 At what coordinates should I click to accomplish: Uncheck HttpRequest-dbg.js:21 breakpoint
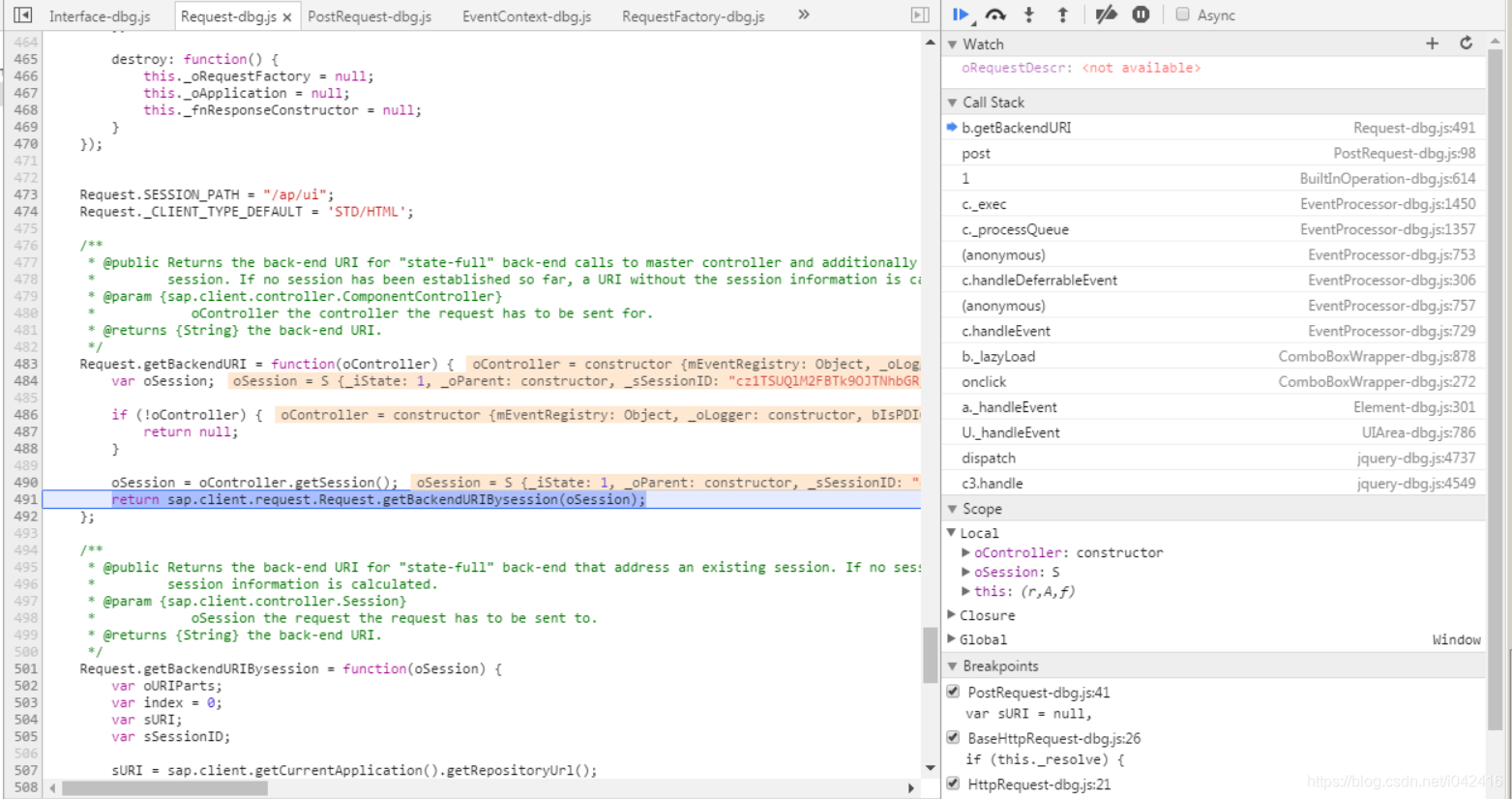(x=954, y=784)
